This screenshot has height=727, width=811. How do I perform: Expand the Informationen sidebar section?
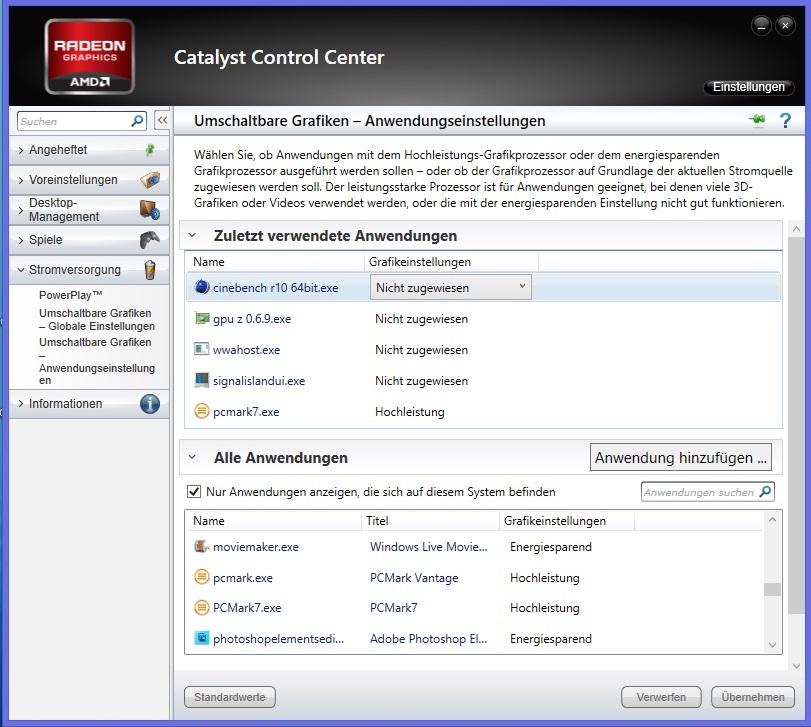point(21,404)
